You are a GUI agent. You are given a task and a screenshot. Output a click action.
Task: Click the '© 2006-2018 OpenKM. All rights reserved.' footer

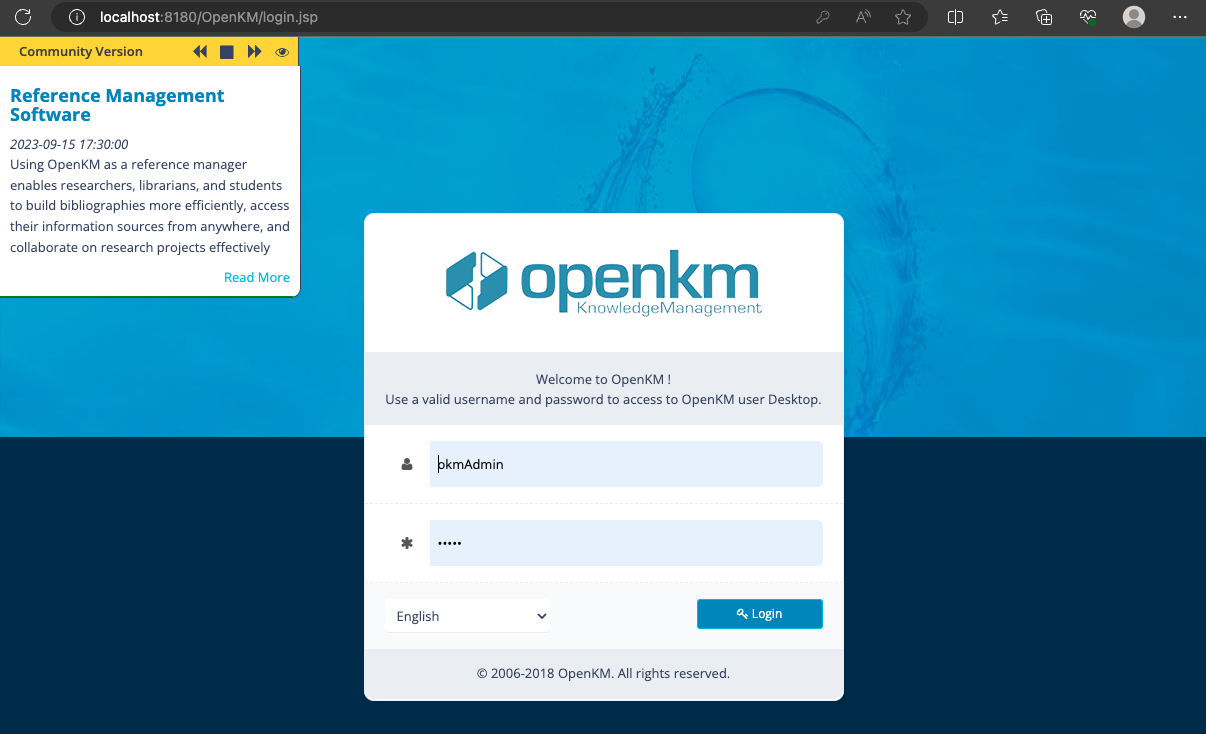[x=604, y=673]
